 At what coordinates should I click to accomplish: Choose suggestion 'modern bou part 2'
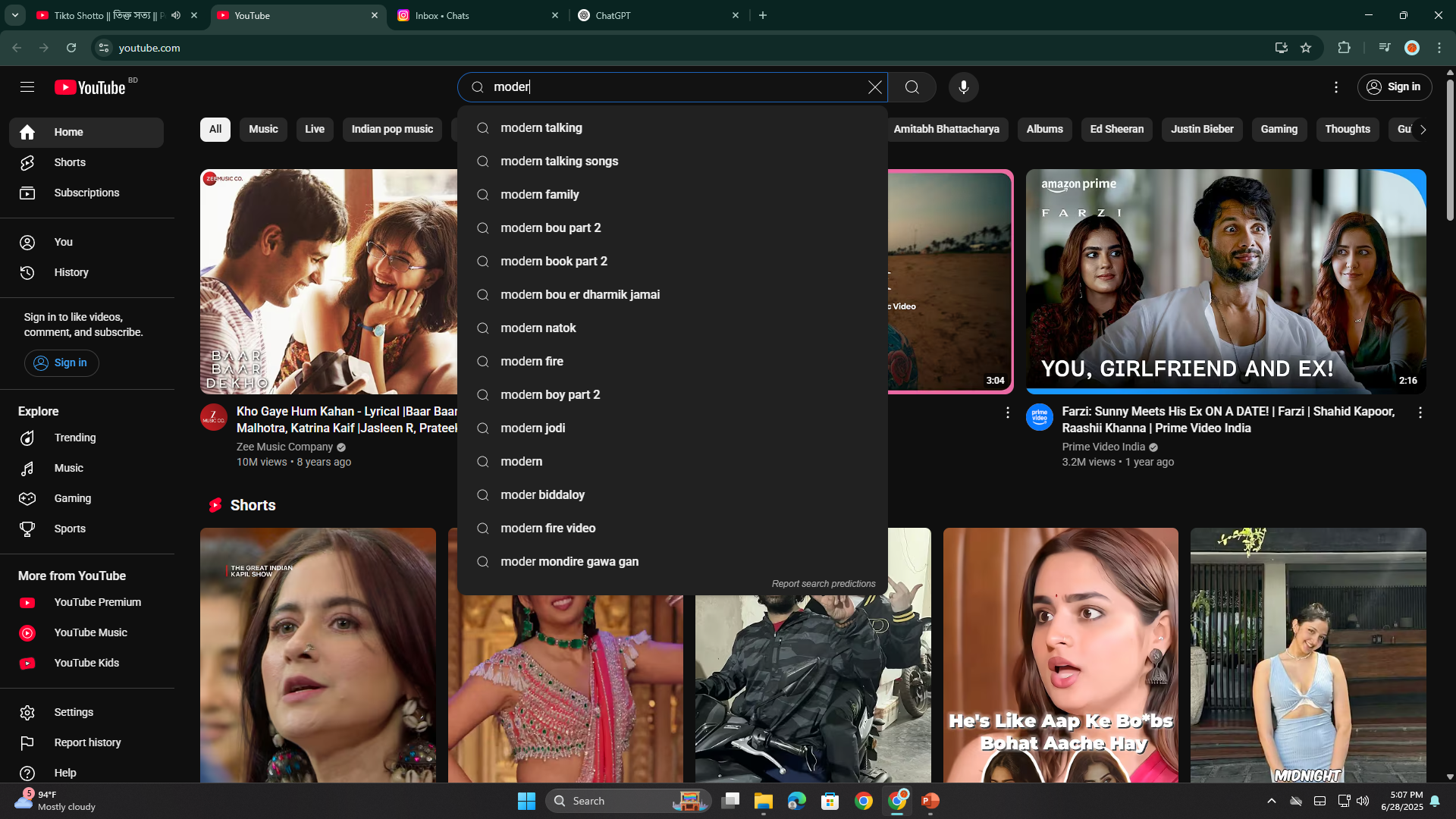[x=672, y=228]
